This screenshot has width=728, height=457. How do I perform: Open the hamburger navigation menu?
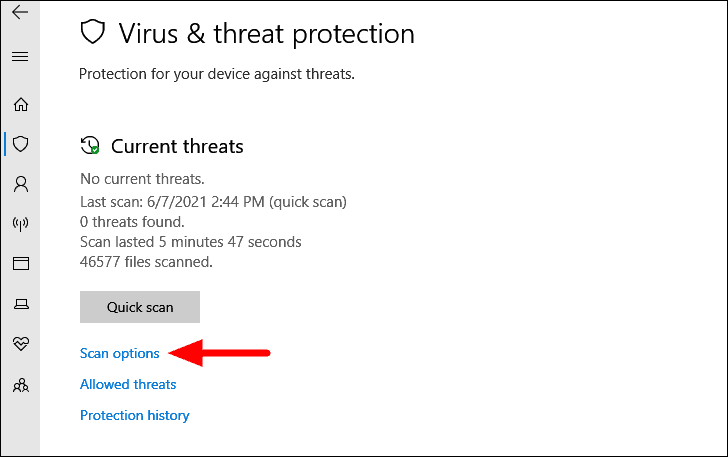[19, 57]
